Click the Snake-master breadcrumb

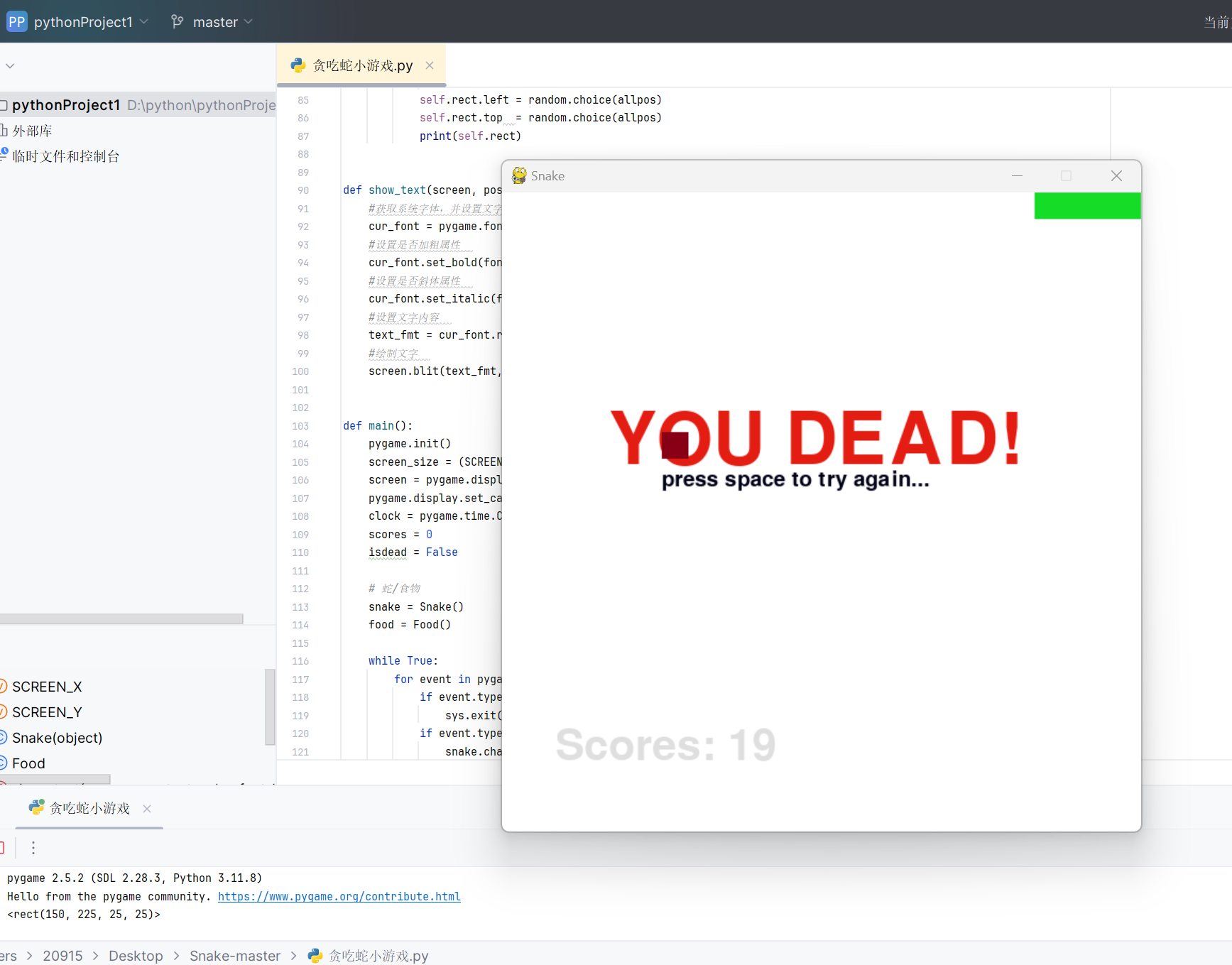(x=235, y=956)
